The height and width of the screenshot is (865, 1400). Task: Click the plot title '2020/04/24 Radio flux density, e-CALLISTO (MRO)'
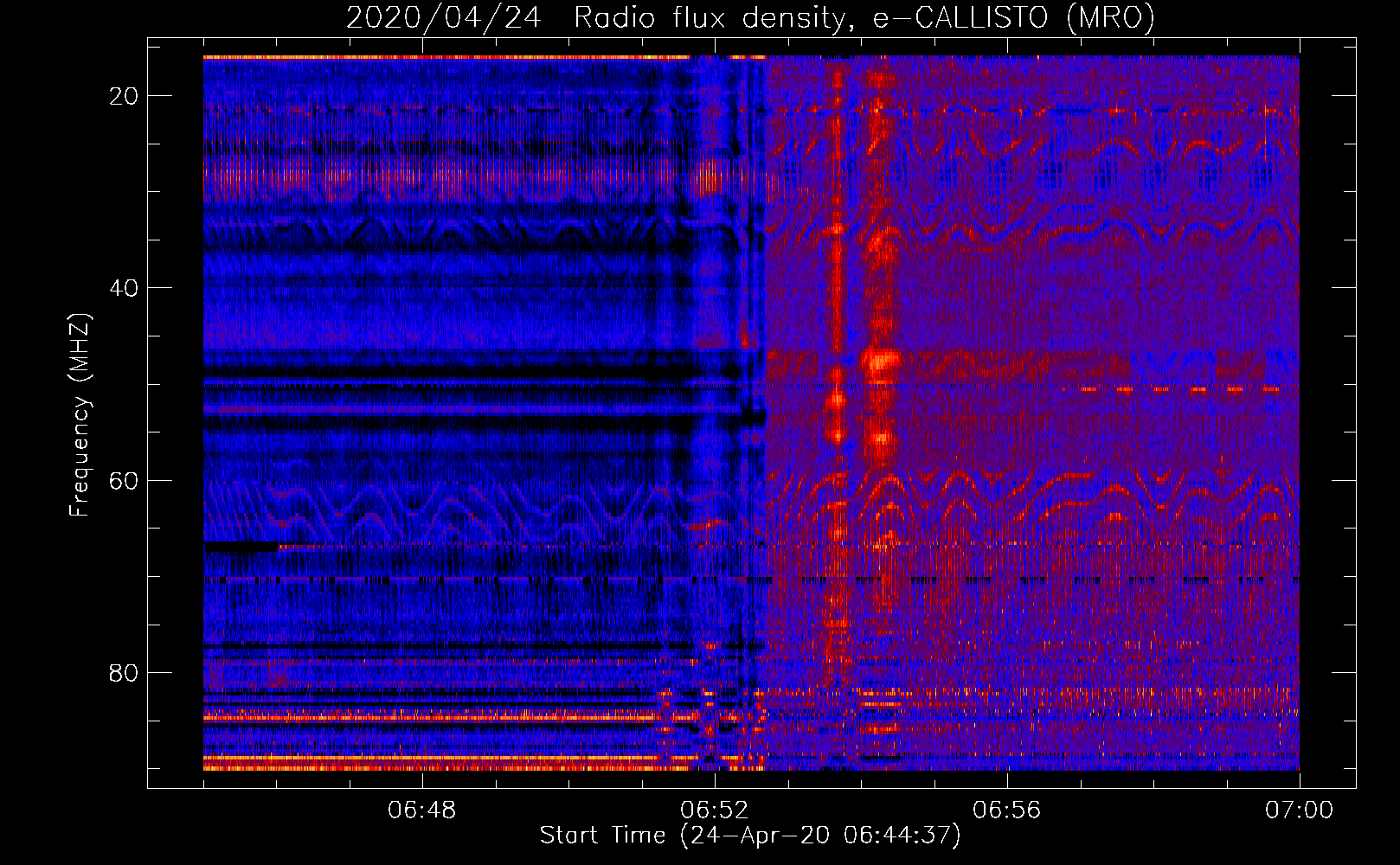point(750,17)
